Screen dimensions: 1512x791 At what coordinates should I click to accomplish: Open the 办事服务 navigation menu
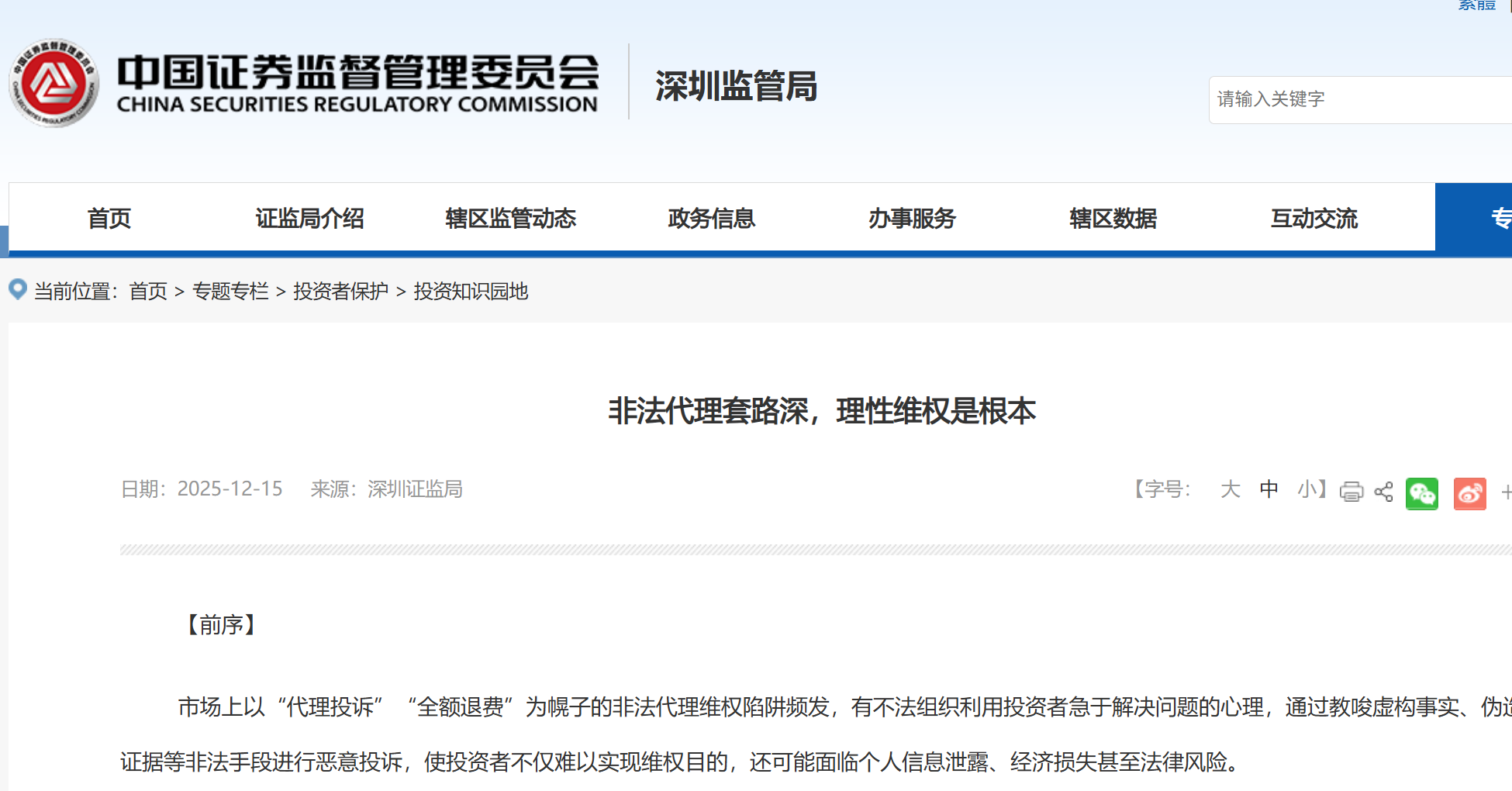pos(911,219)
